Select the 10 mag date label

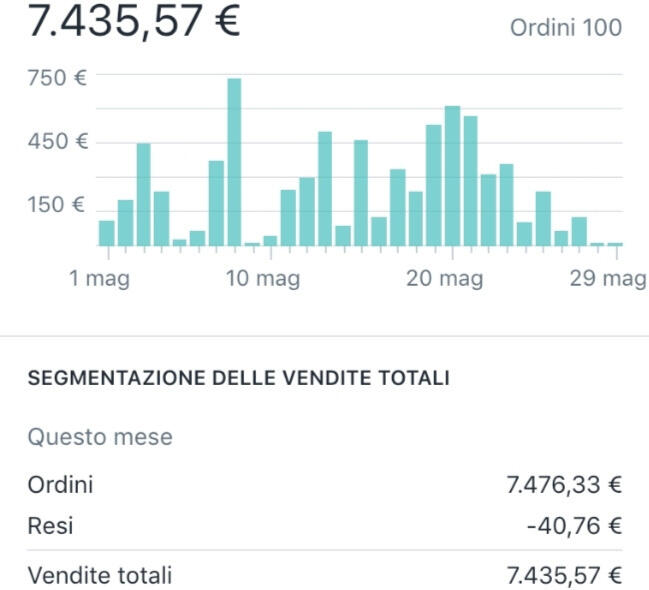(263, 278)
